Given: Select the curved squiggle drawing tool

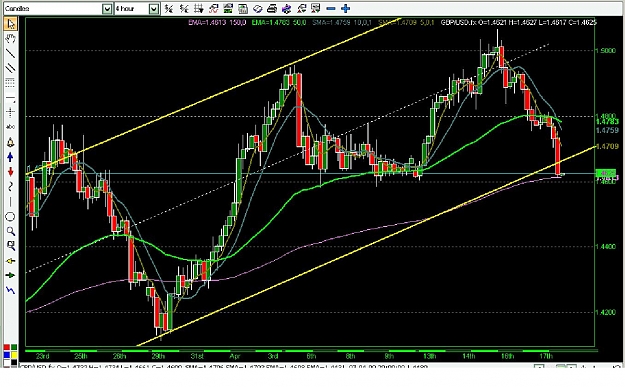Looking at the screenshot, I should 10,187.
